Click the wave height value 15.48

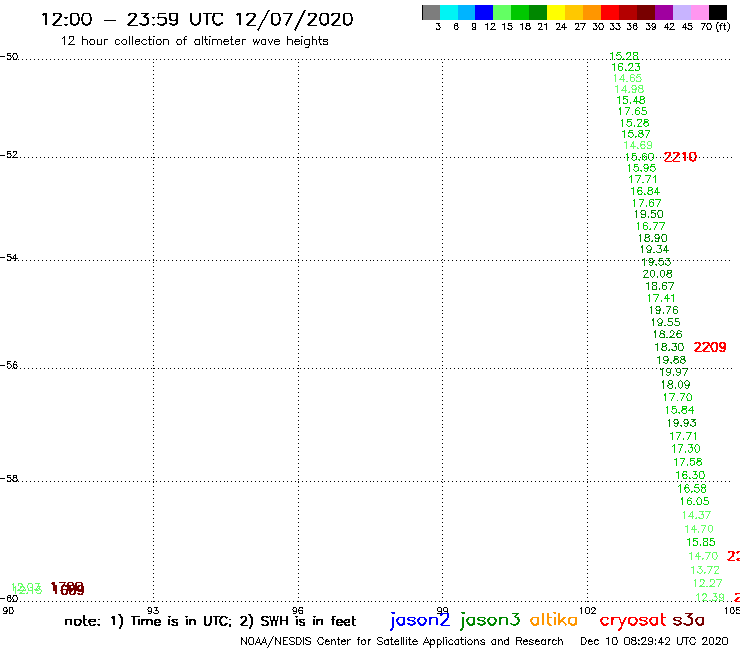coord(631,100)
